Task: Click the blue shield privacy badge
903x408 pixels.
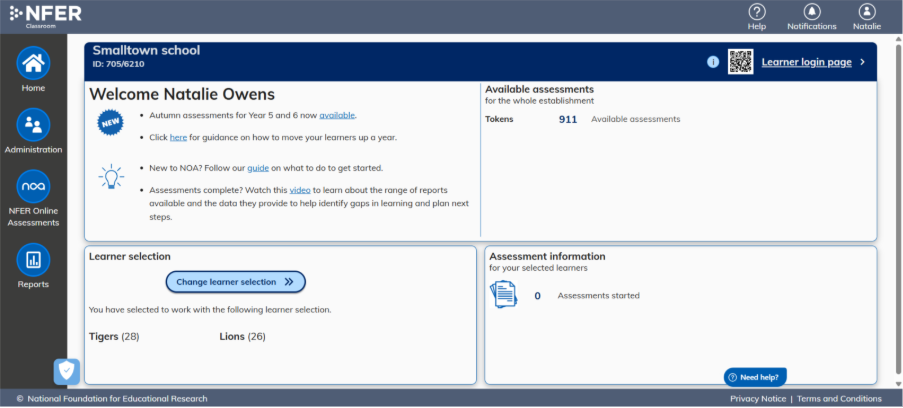Action: click(67, 372)
